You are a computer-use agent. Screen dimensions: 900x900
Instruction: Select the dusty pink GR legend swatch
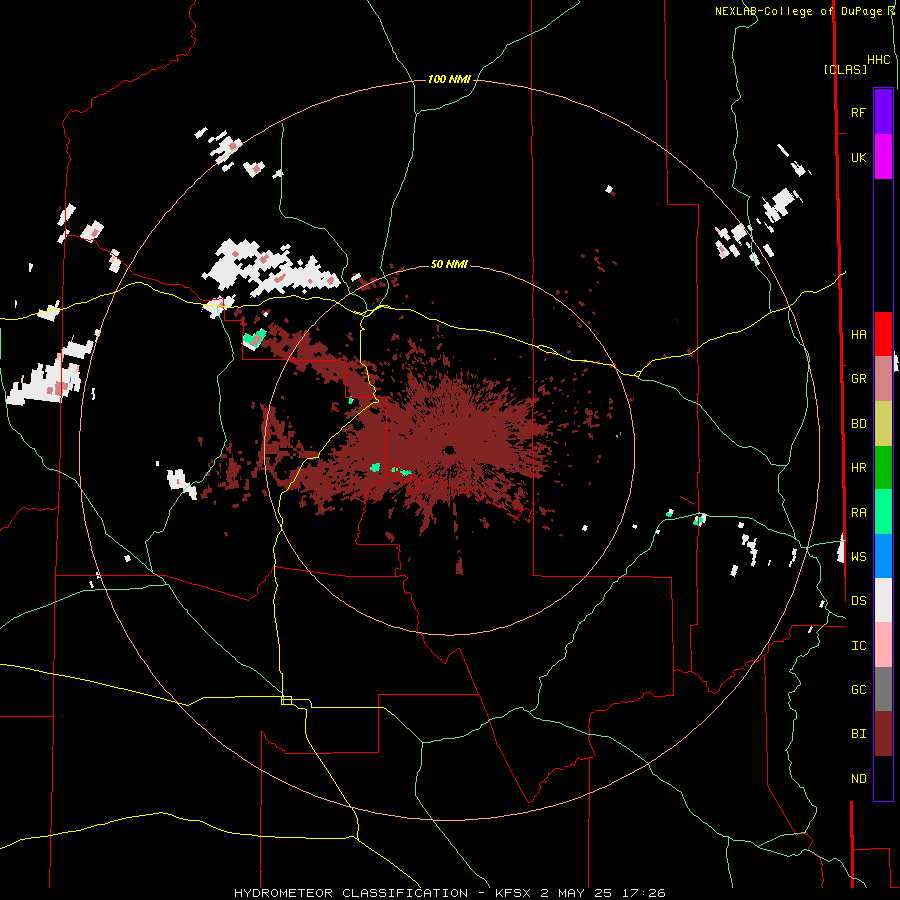pyautogui.click(x=883, y=379)
